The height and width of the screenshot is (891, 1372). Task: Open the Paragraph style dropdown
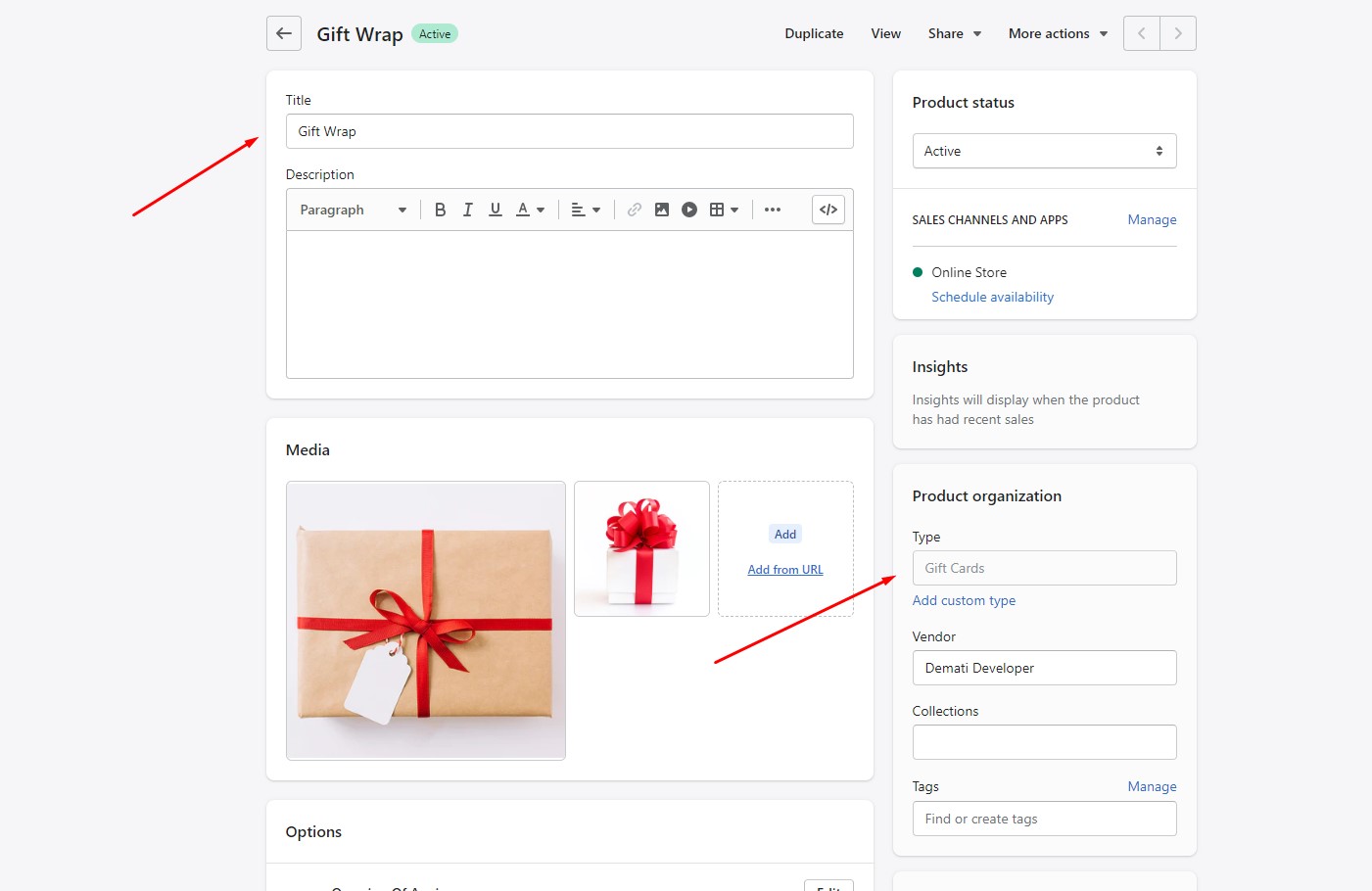[x=353, y=210]
